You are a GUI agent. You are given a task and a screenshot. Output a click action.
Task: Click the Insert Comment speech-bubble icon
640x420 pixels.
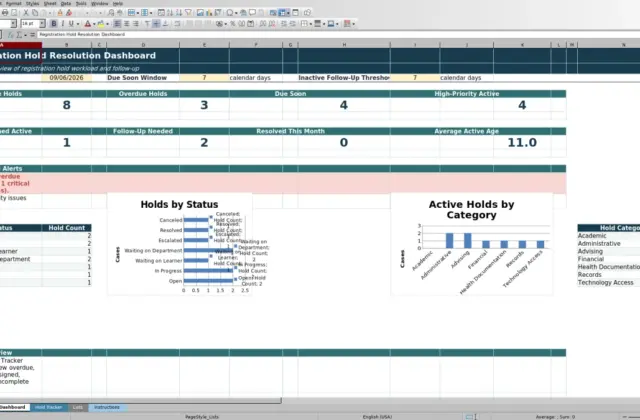pos(252,13)
